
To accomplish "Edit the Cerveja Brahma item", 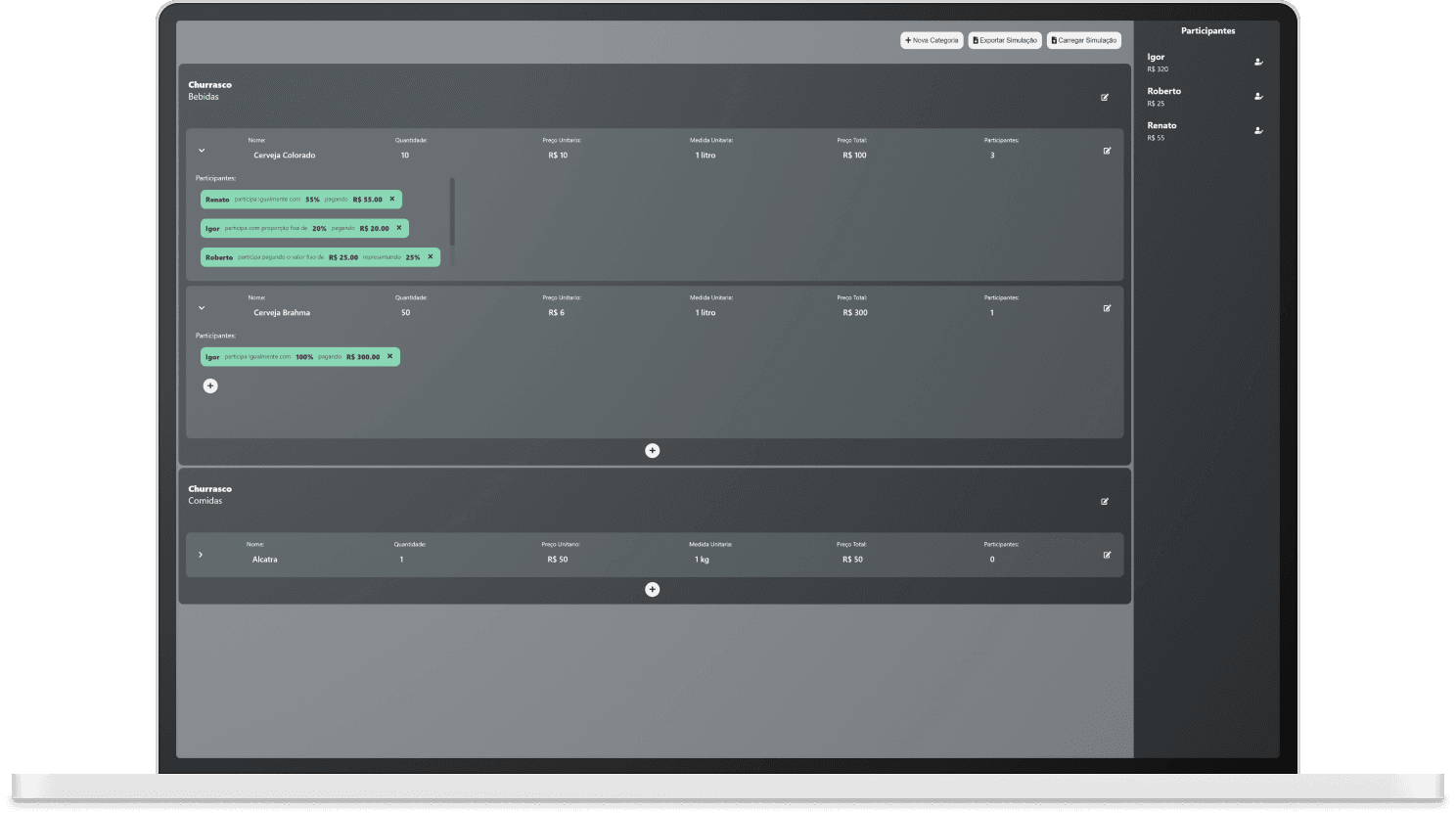I will coord(1107,308).
